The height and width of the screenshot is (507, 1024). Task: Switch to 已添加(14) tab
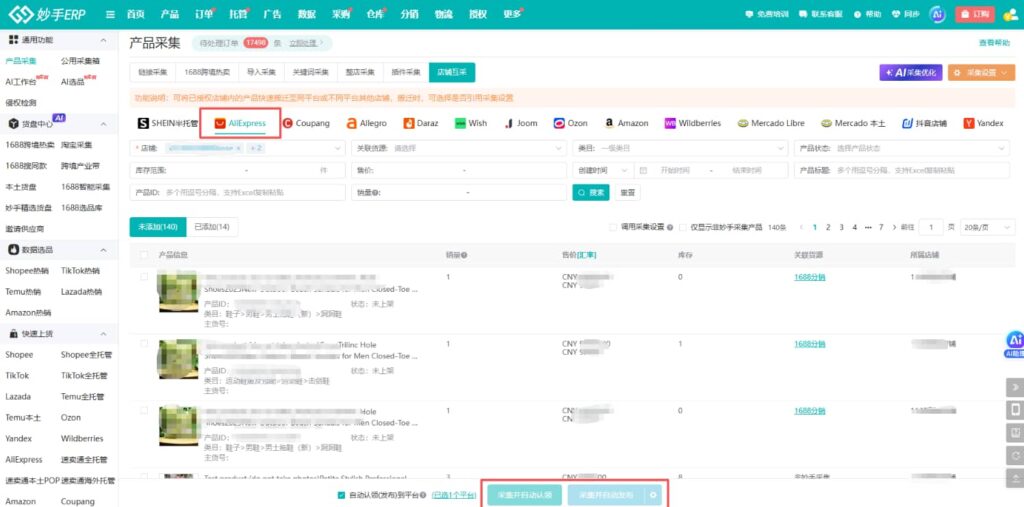tap(212, 227)
